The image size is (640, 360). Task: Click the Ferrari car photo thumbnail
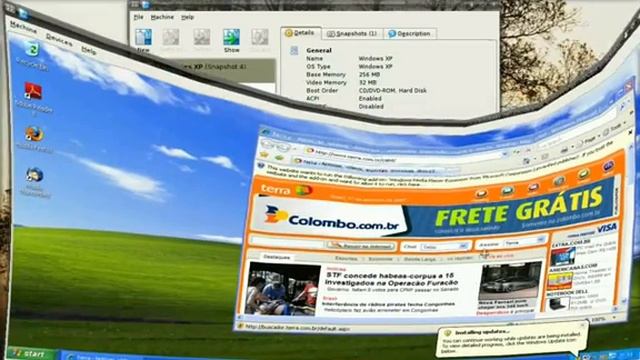point(509,281)
